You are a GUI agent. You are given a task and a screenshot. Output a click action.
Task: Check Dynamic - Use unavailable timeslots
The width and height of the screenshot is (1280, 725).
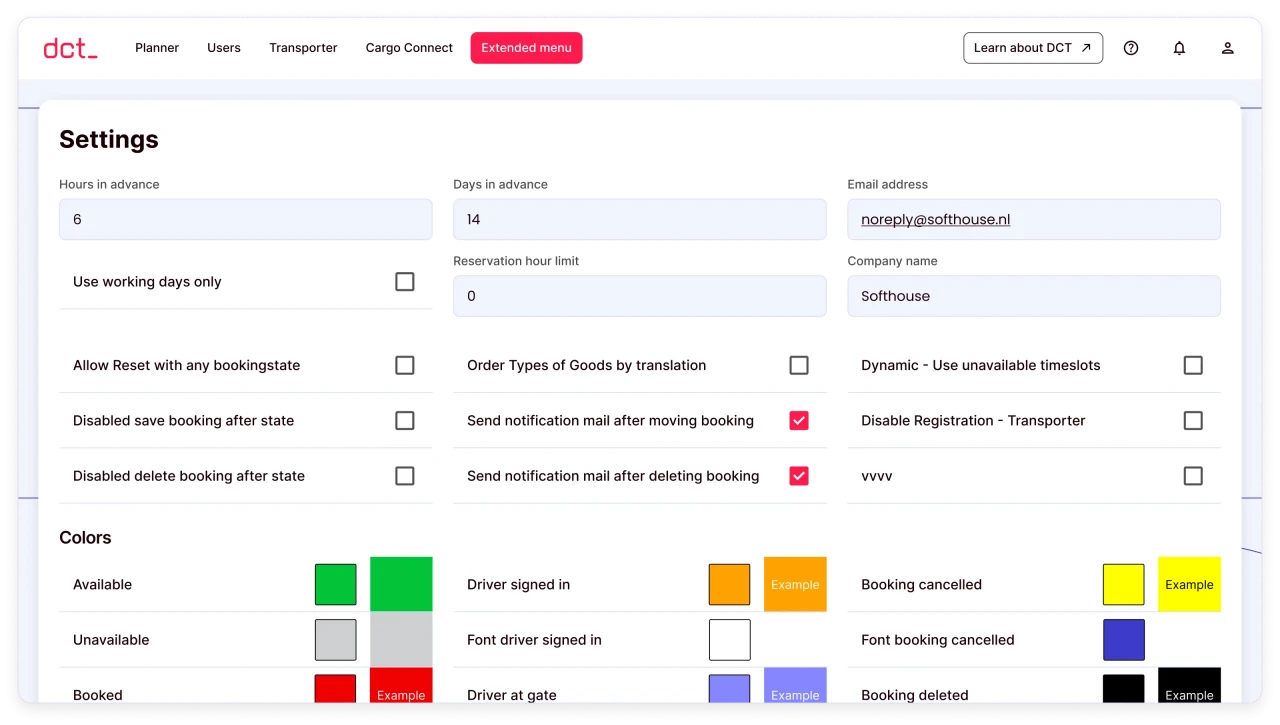(x=1192, y=365)
